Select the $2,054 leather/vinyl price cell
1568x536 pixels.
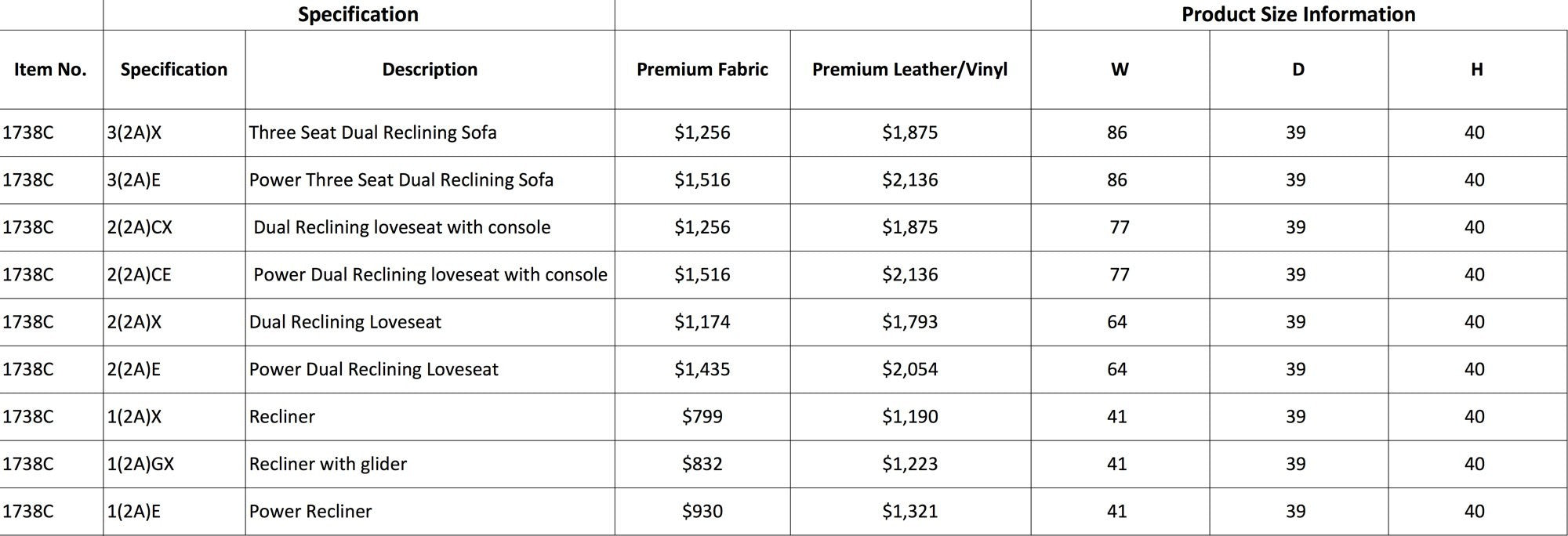point(910,370)
